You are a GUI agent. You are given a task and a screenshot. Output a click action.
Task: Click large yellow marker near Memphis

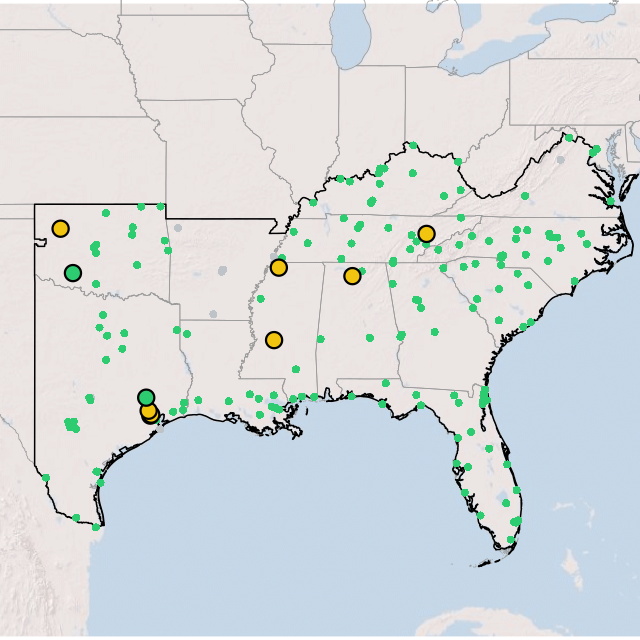tap(279, 268)
